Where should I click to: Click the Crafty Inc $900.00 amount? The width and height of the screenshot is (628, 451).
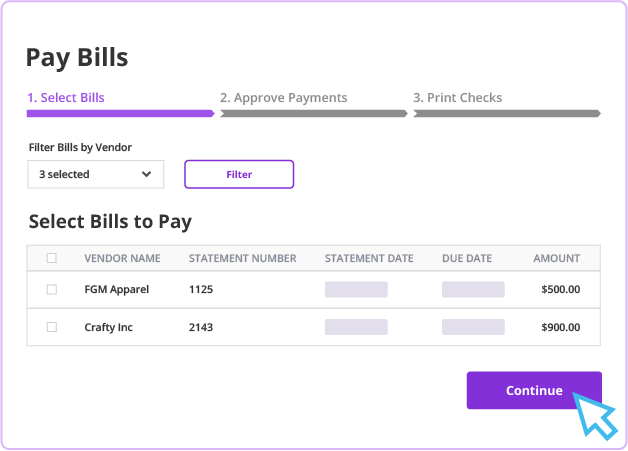[560, 327]
